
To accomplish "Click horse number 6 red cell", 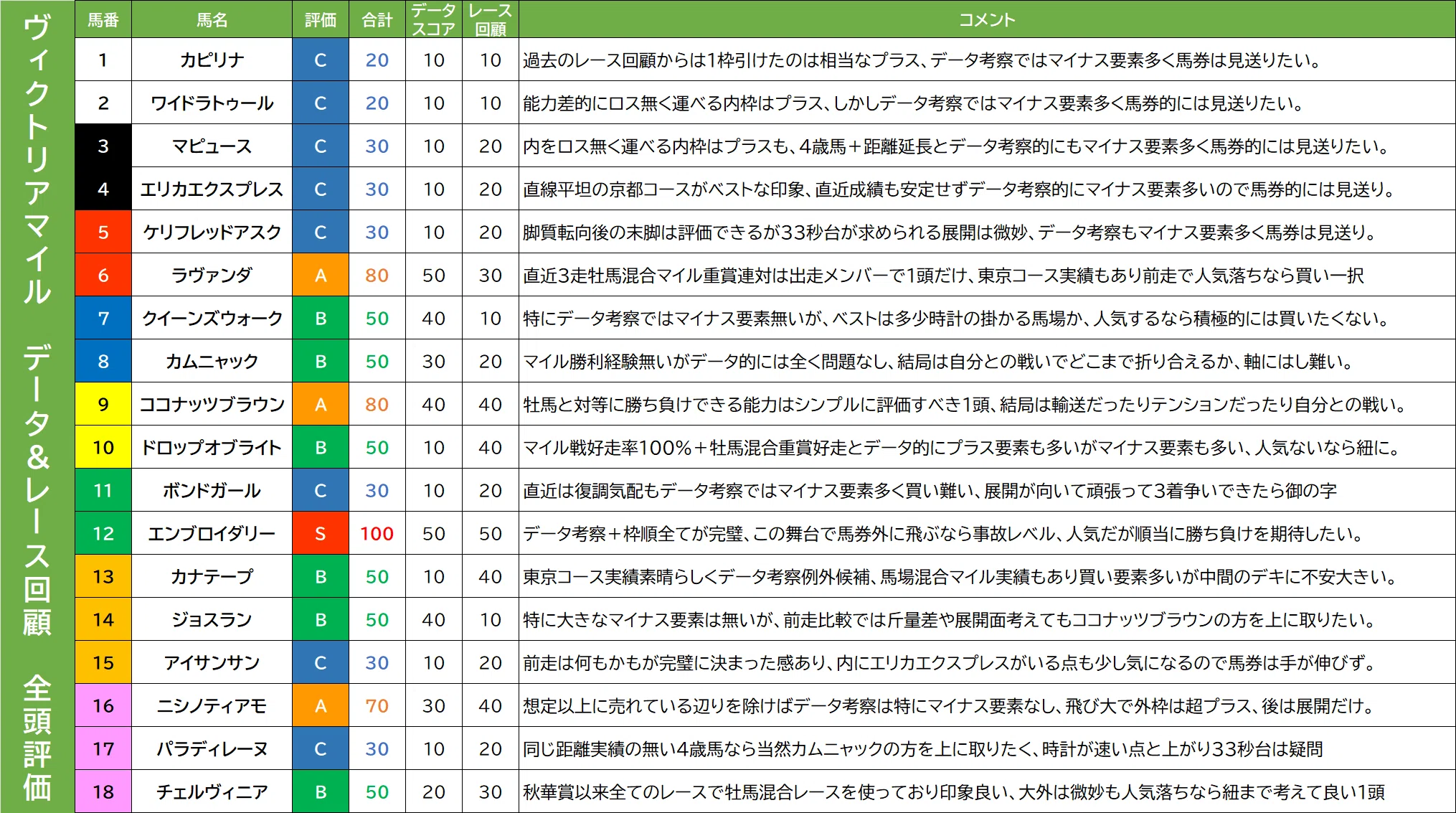I will click(x=103, y=275).
